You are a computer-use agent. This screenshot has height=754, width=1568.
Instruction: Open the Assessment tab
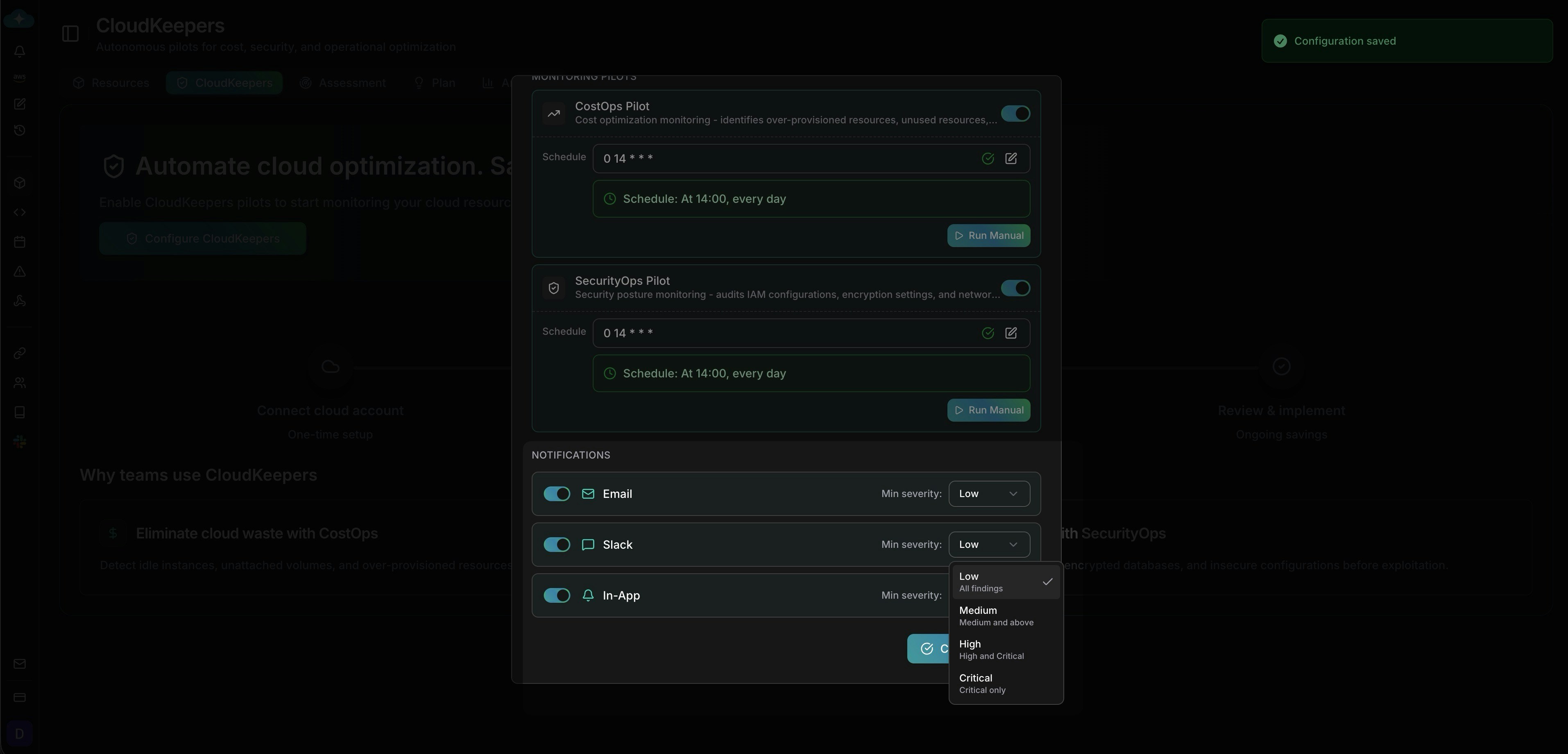click(343, 82)
